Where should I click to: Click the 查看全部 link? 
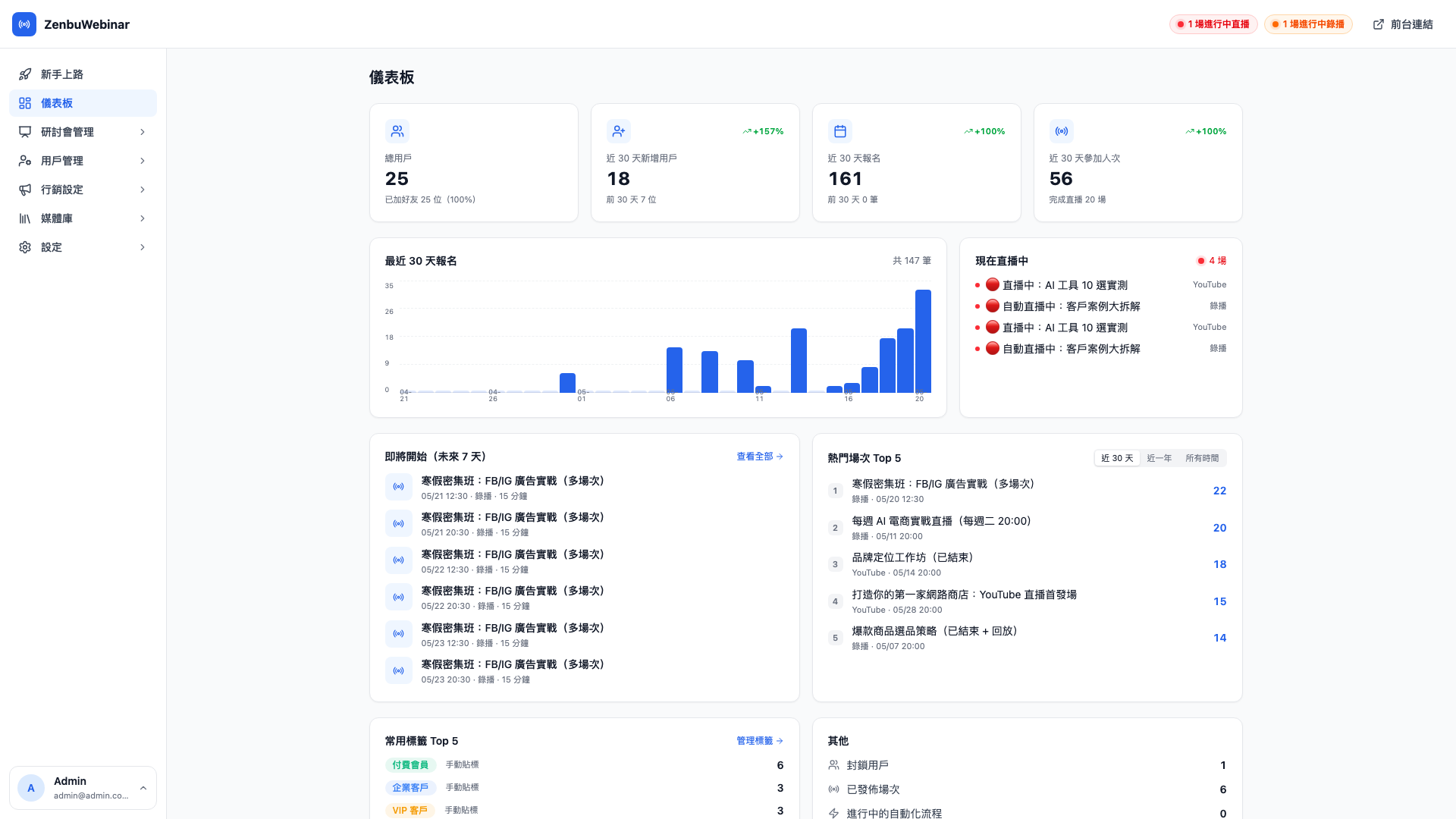click(760, 457)
